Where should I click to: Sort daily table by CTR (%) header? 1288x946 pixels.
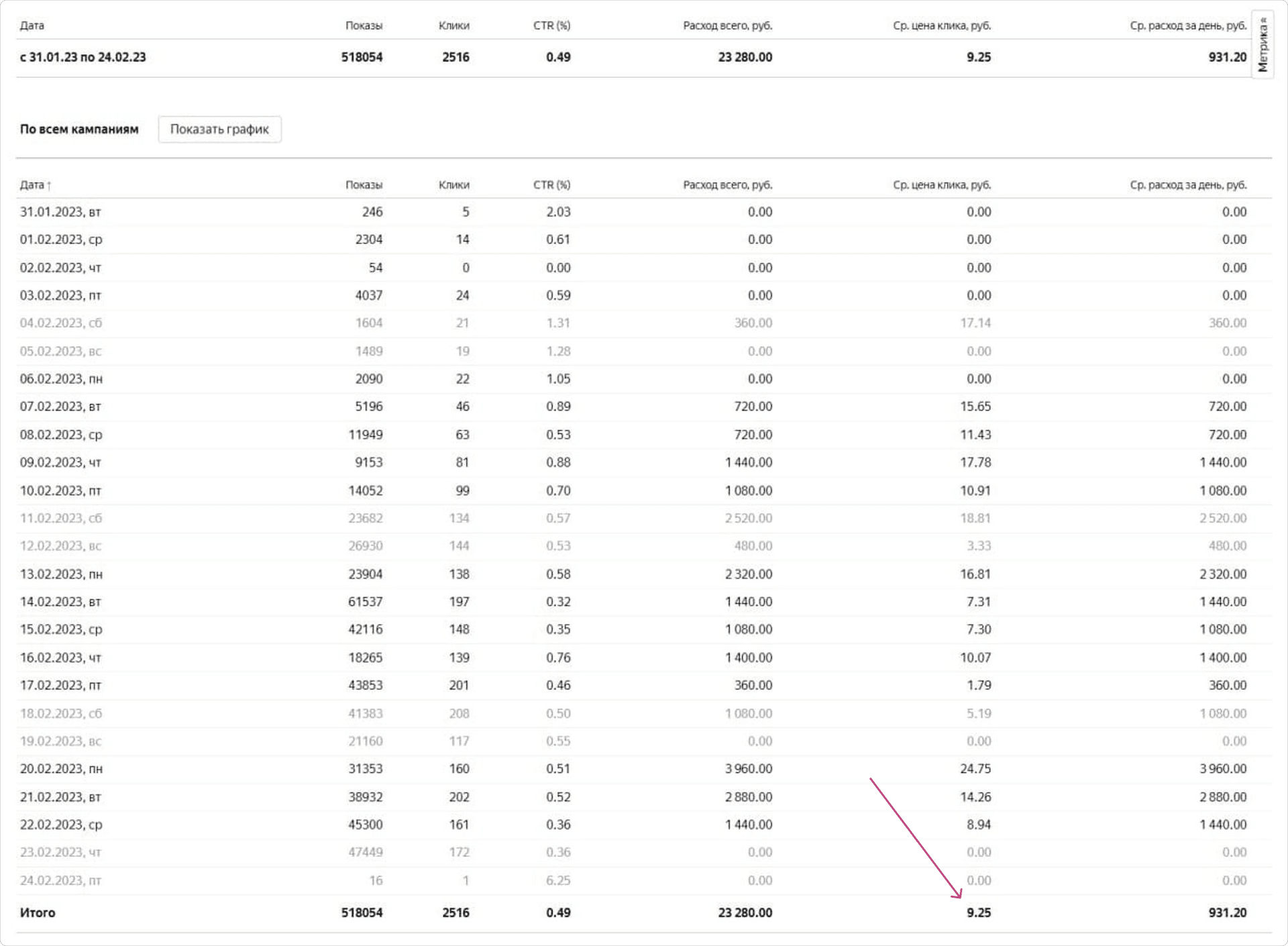tap(551, 185)
